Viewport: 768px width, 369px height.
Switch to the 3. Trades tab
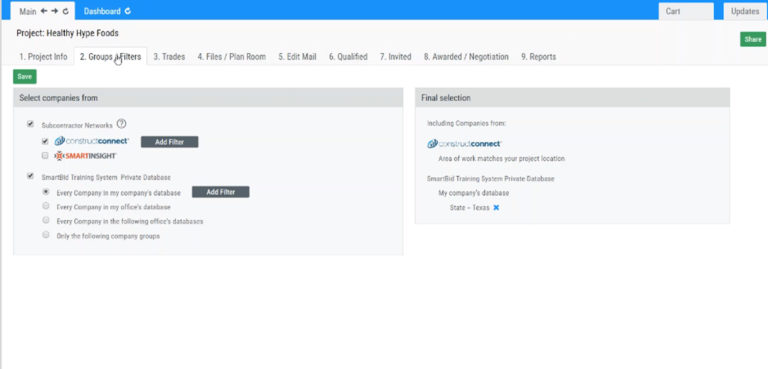coord(169,57)
